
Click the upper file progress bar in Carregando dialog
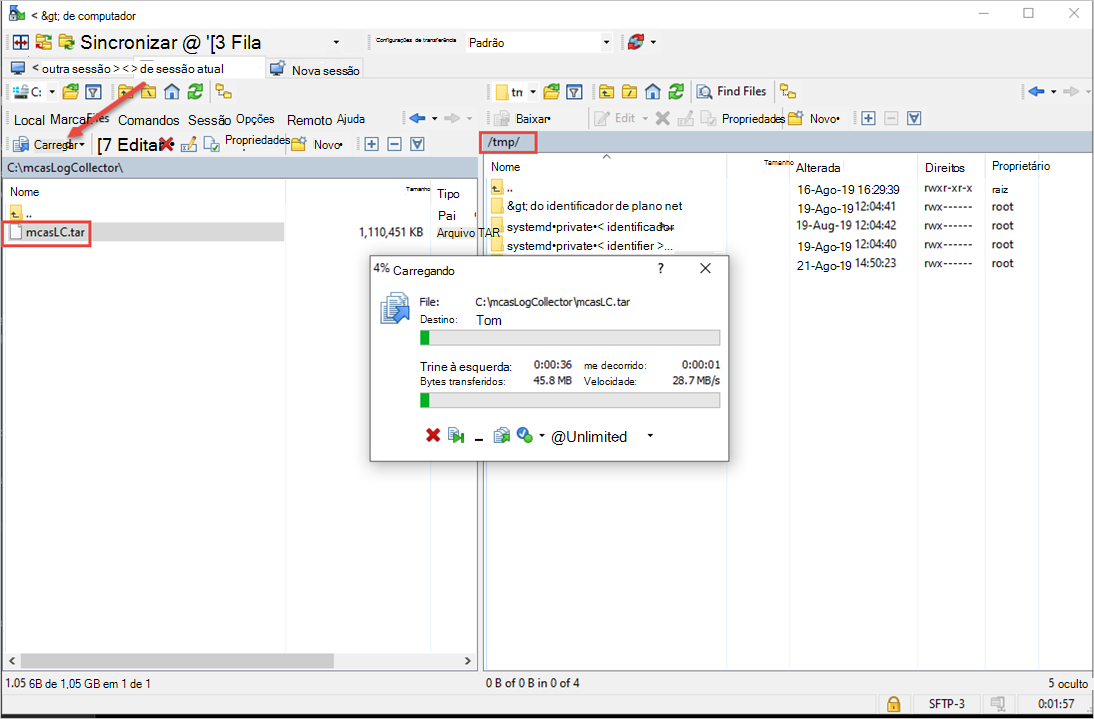point(569,338)
